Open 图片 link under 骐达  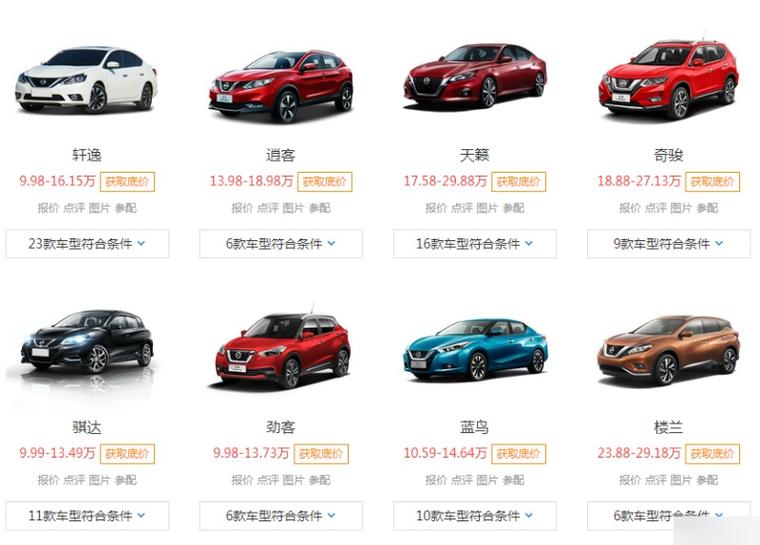coord(99,480)
